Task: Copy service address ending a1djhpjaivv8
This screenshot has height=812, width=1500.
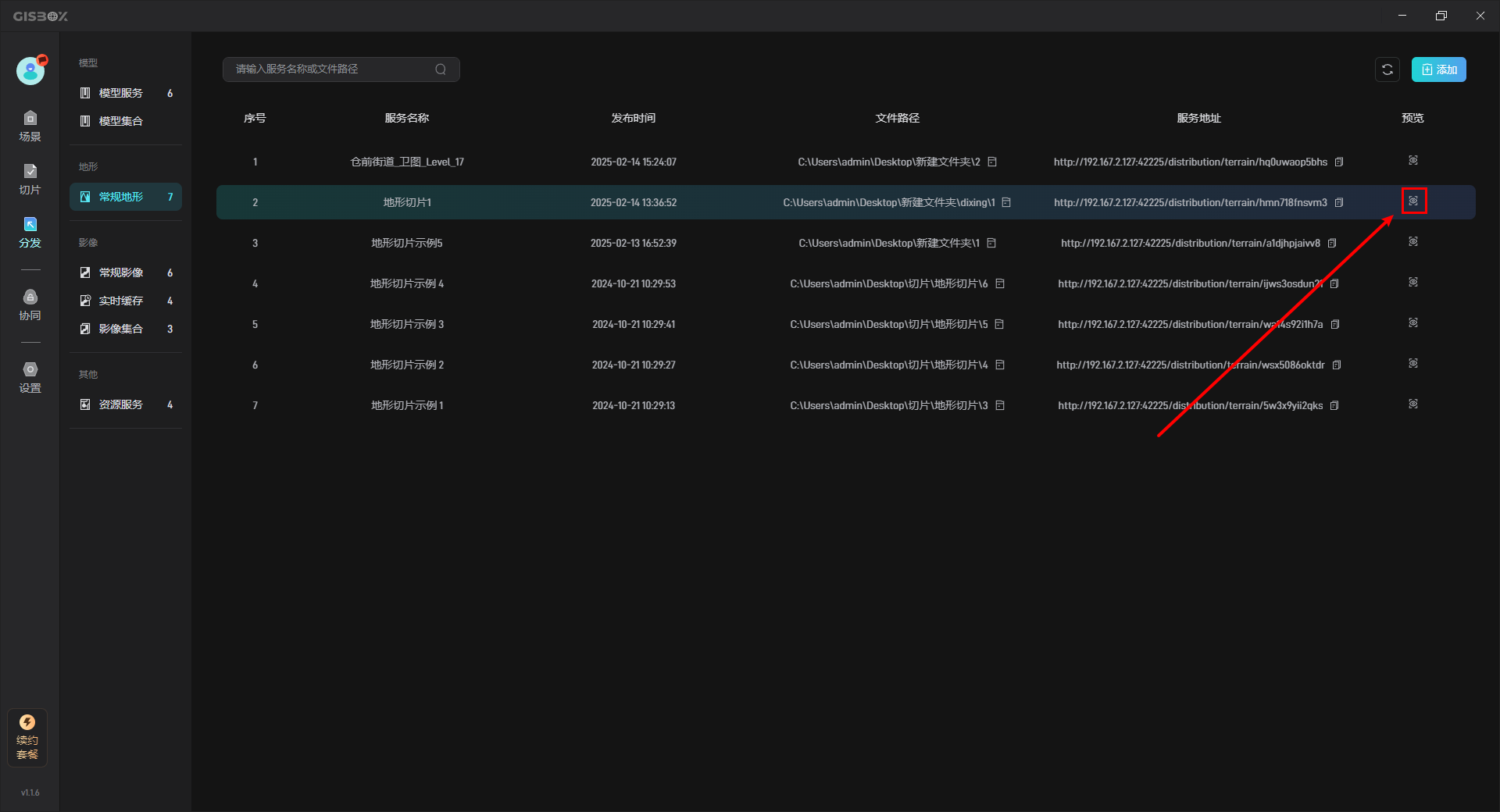Action: [1332, 243]
